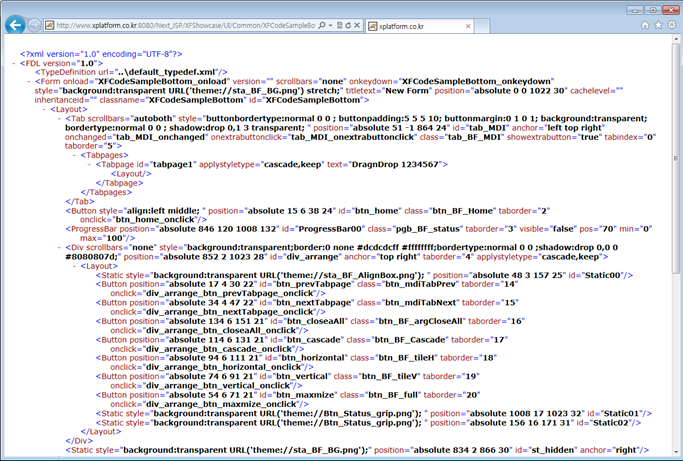Collapse the FDL root node

coord(12,62)
